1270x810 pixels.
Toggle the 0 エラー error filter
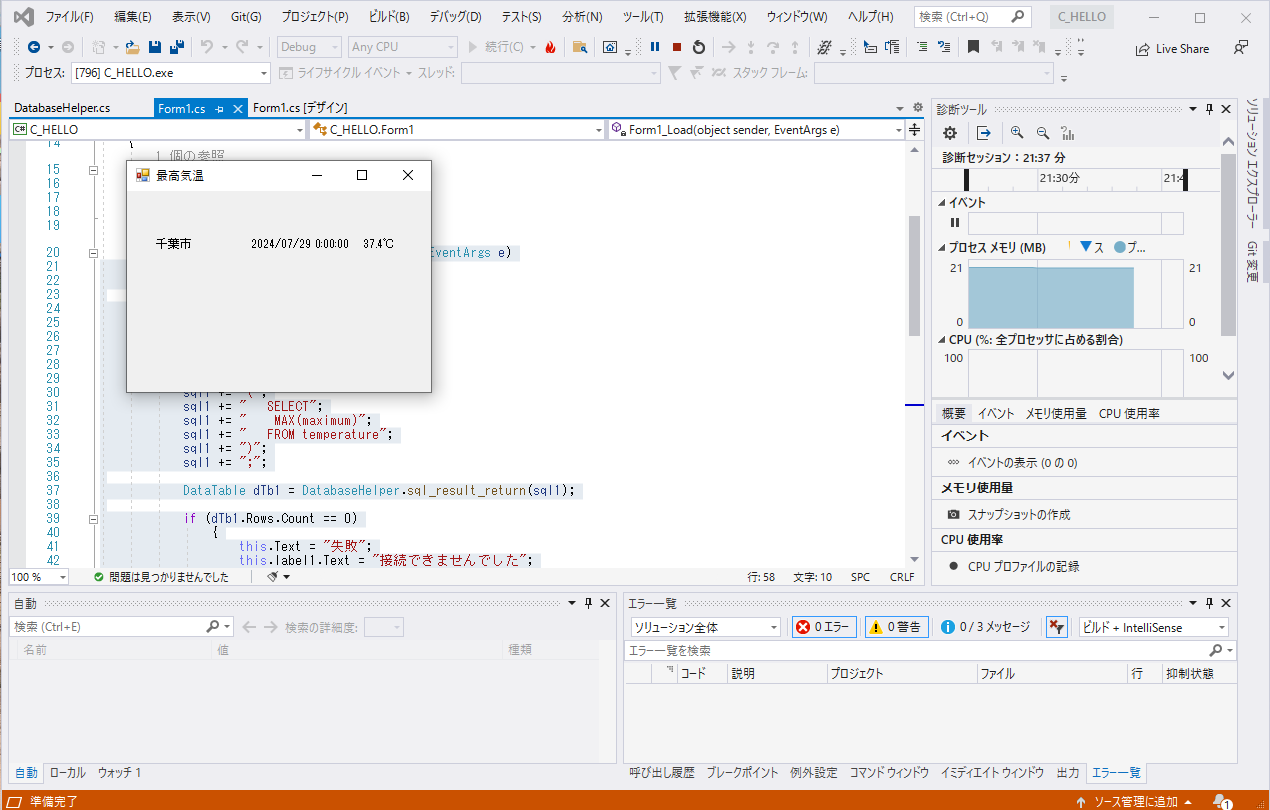coord(824,627)
